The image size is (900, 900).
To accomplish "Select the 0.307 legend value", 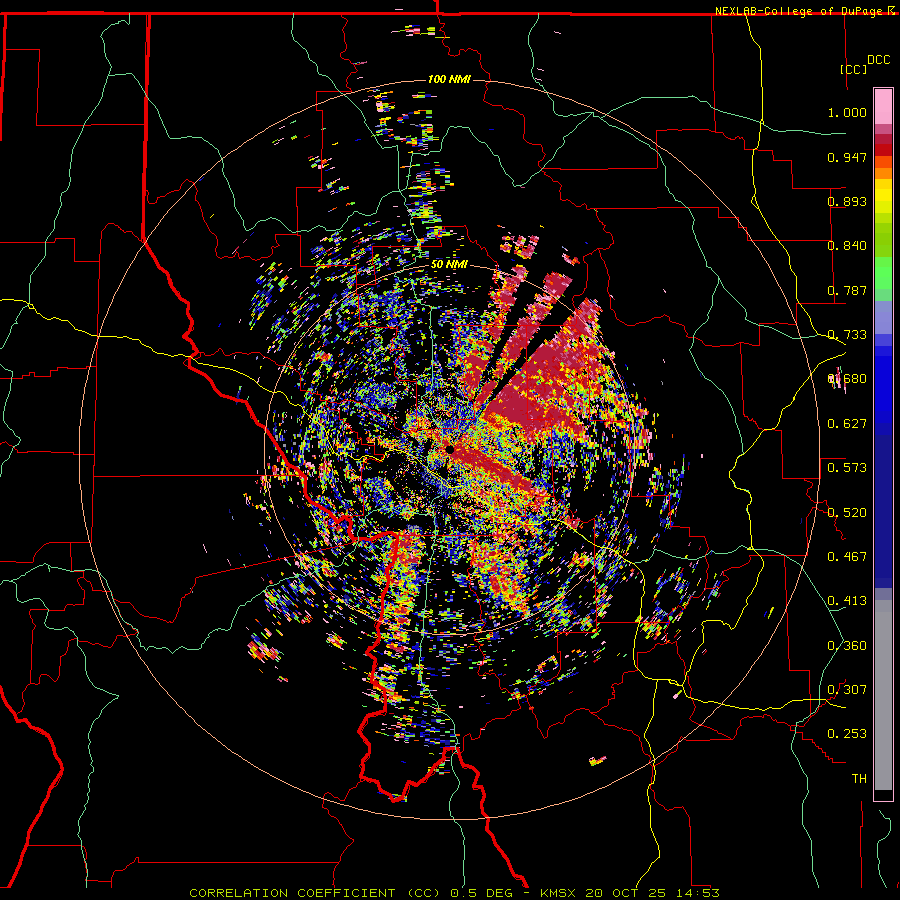I will pos(847,690).
